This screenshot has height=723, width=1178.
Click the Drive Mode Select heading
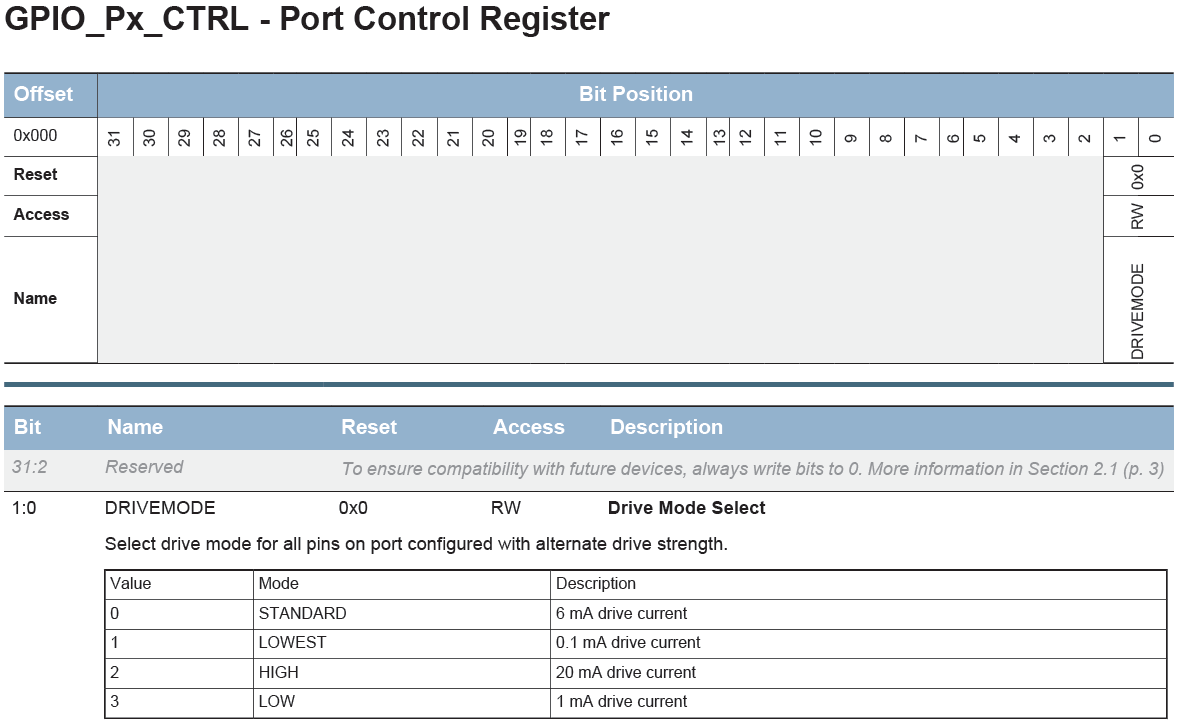click(686, 508)
